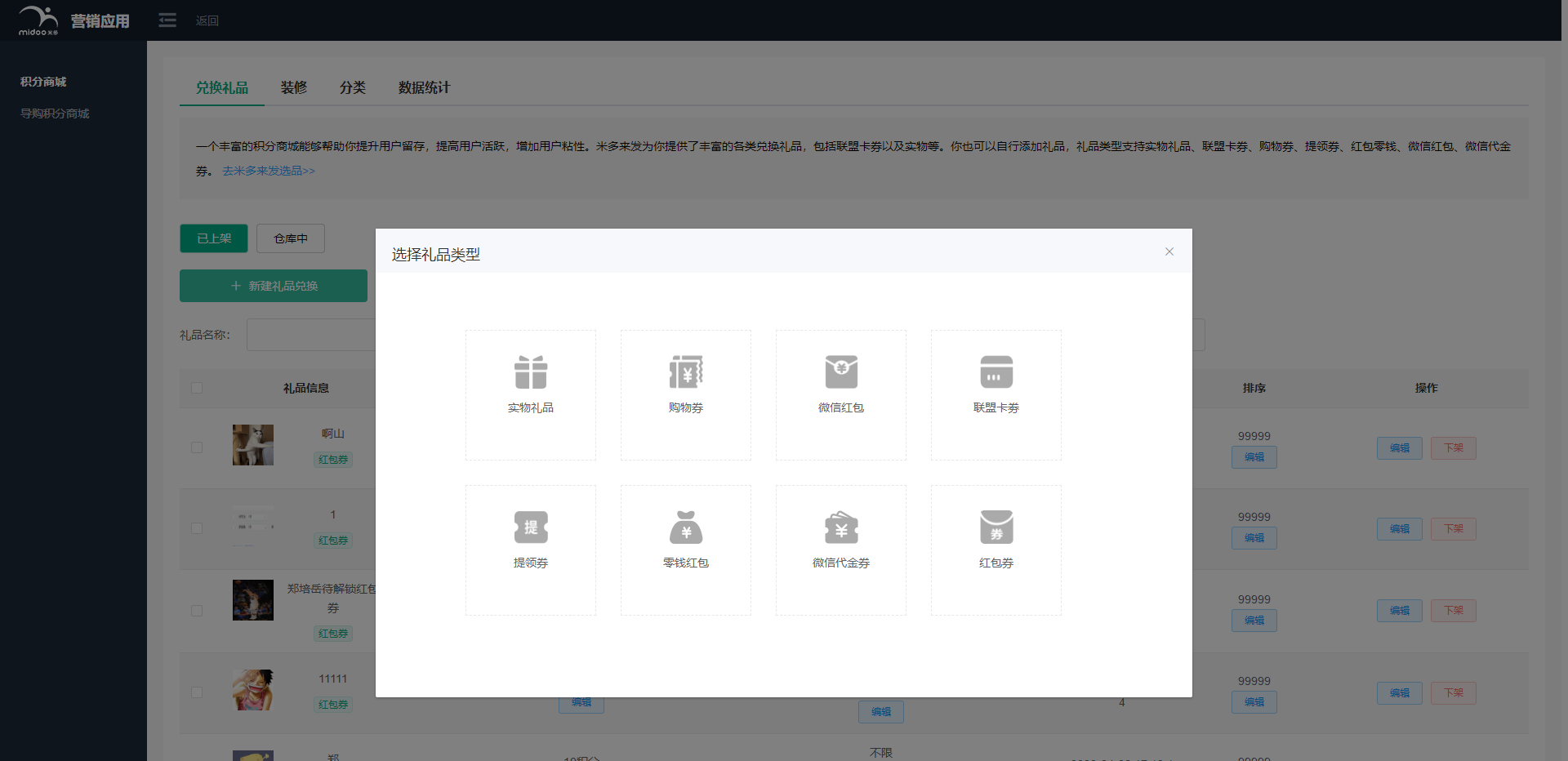Open 积分商城 in the sidebar
Screen dimensions: 1568x761
(x=43, y=82)
